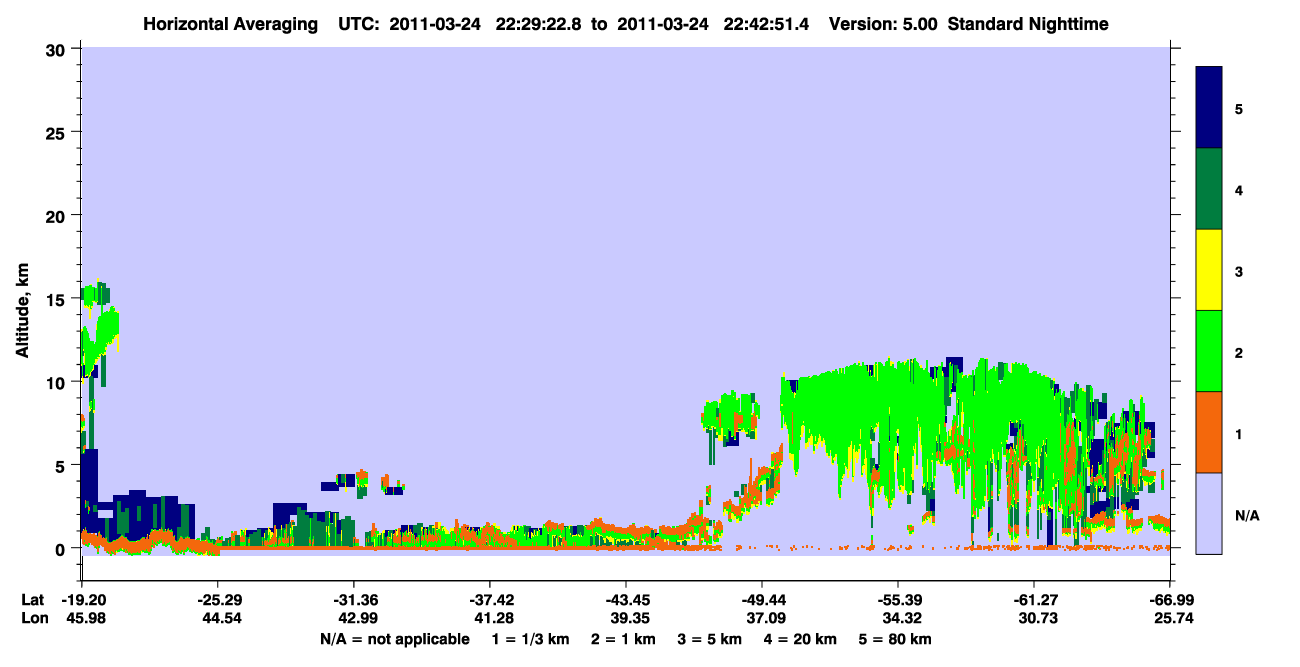Click the '1 = 1/3 km' legend text
Image resolution: width=1300 pixels, height=667 pixels.
point(531,639)
